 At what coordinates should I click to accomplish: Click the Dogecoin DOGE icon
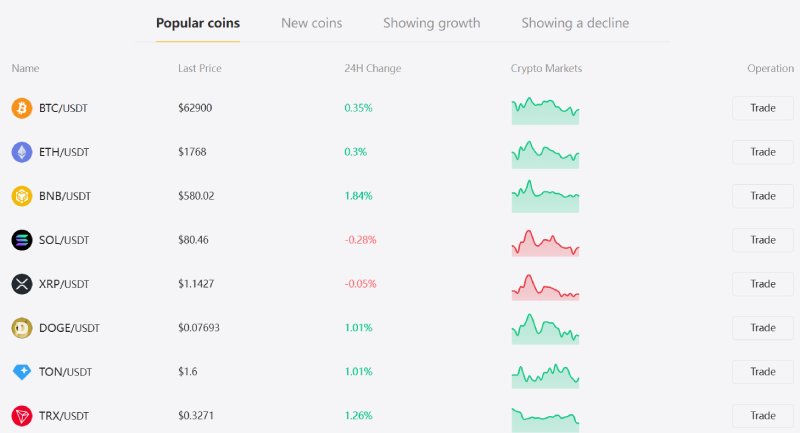pos(22,328)
